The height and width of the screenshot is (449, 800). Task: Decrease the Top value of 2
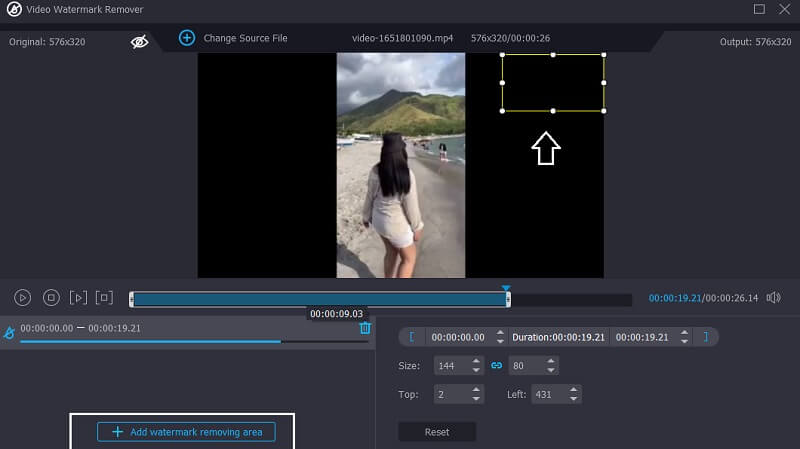(476, 399)
